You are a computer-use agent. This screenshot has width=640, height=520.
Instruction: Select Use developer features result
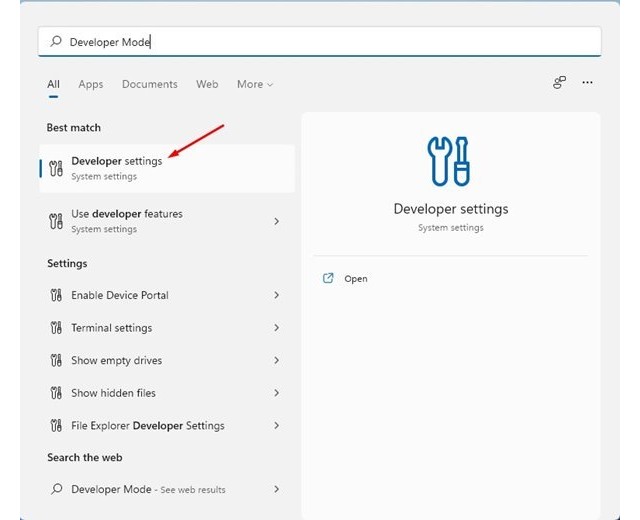tap(167, 221)
